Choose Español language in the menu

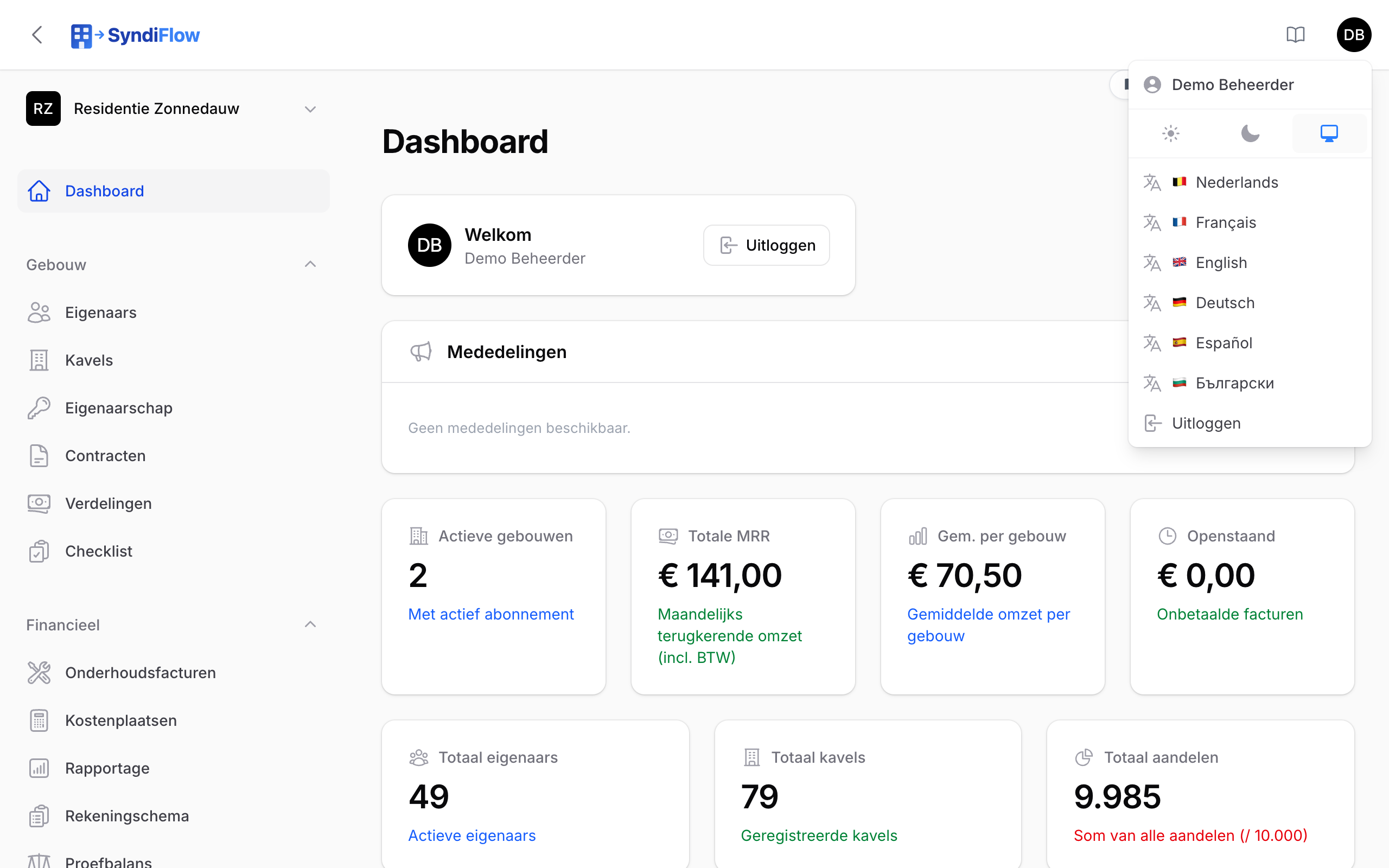pos(1250,343)
